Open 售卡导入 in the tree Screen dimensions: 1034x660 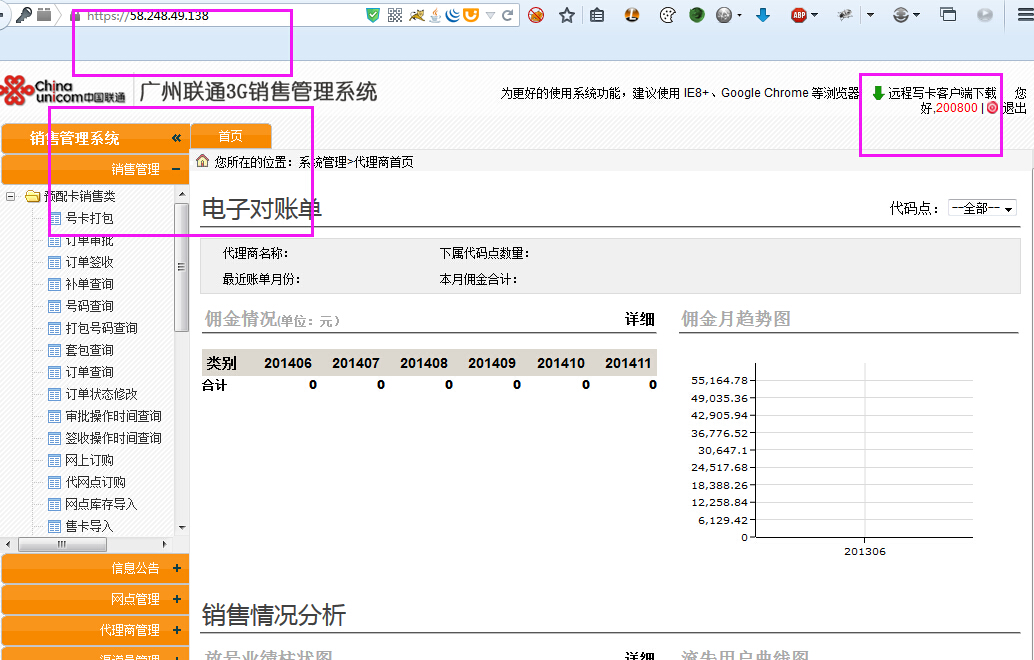point(89,526)
